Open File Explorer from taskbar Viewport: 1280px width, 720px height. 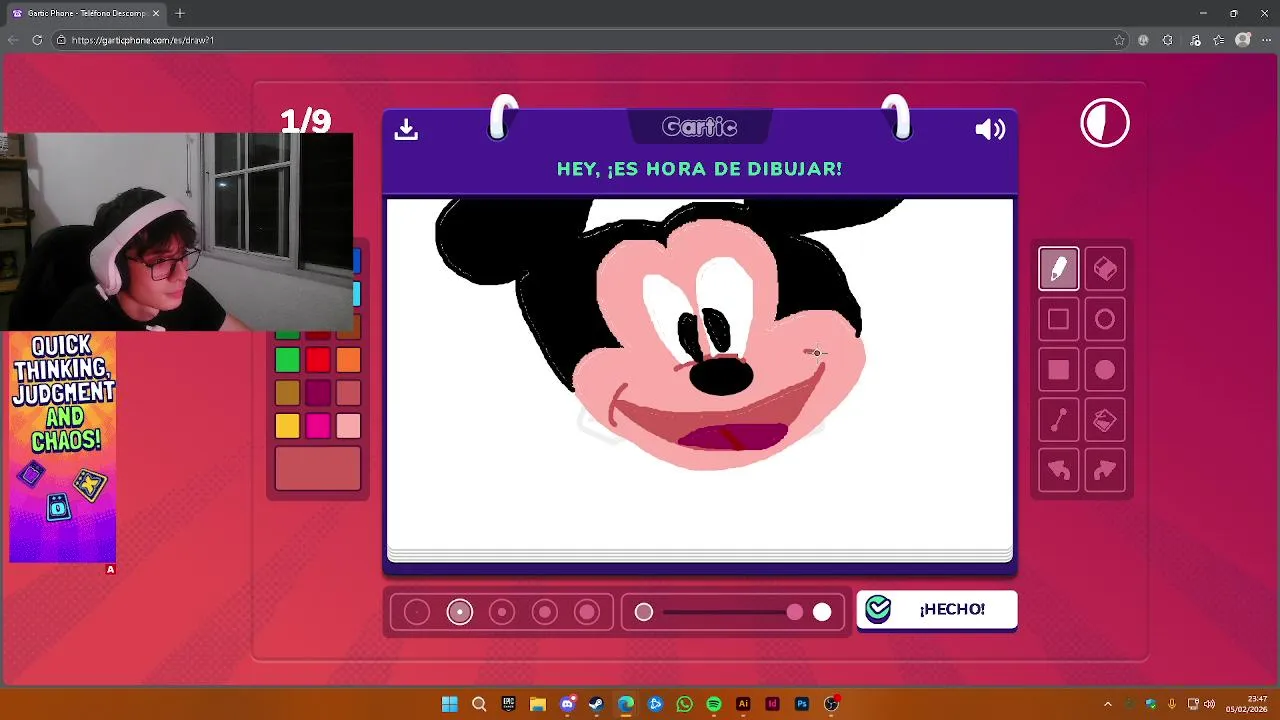click(537, 704)
